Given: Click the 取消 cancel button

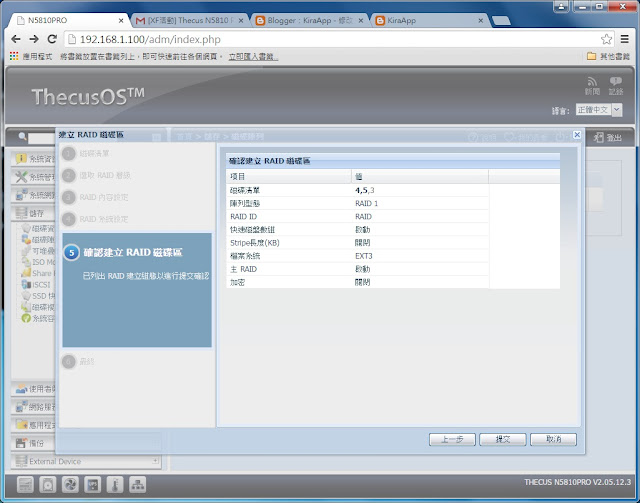Looking at the screenshot, I should [553, 439].
